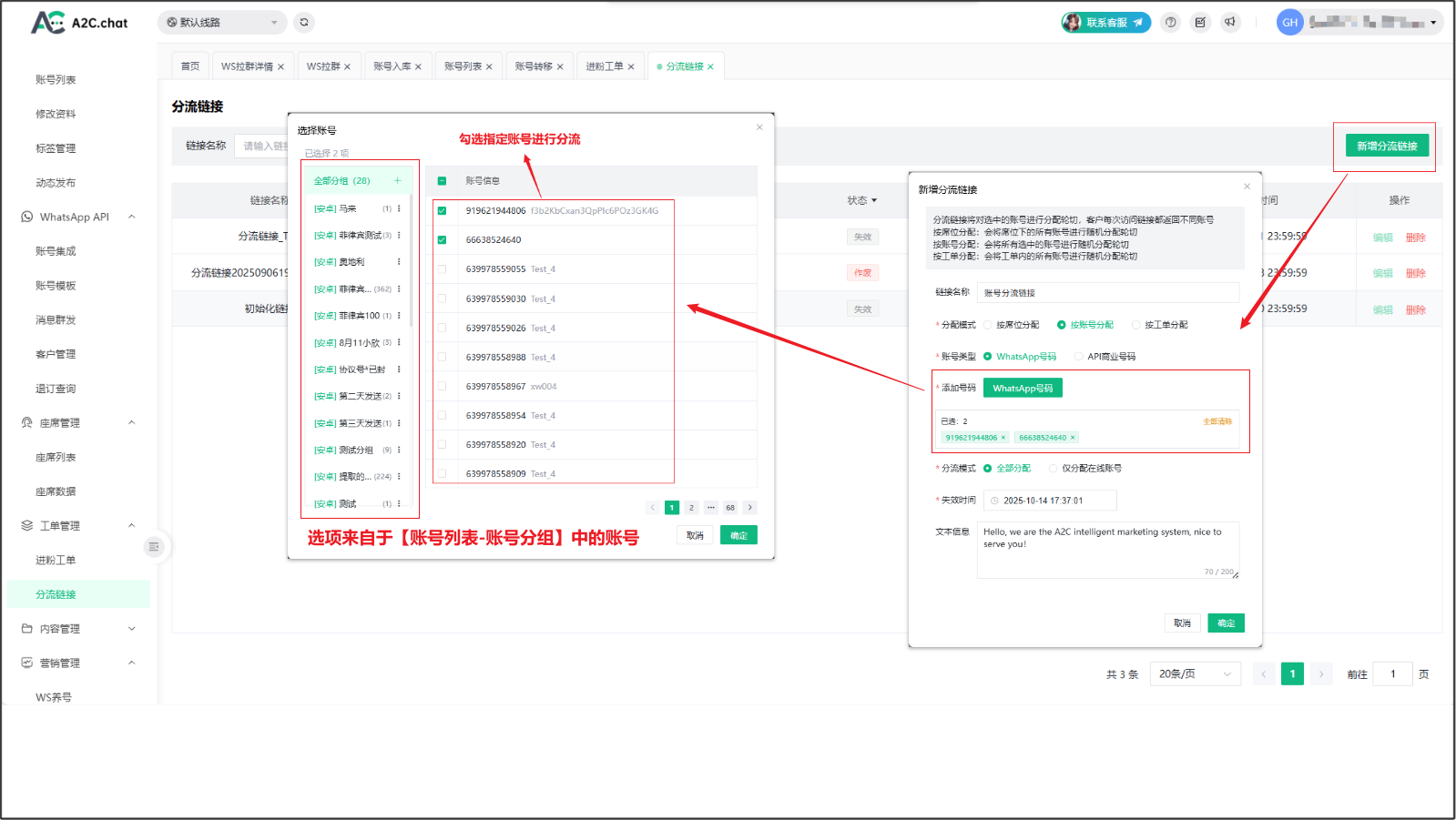This screenshot has height=820, width=1456.
Task: Click the 新增分流链接 button
Action: click(x=1387, y=146)
